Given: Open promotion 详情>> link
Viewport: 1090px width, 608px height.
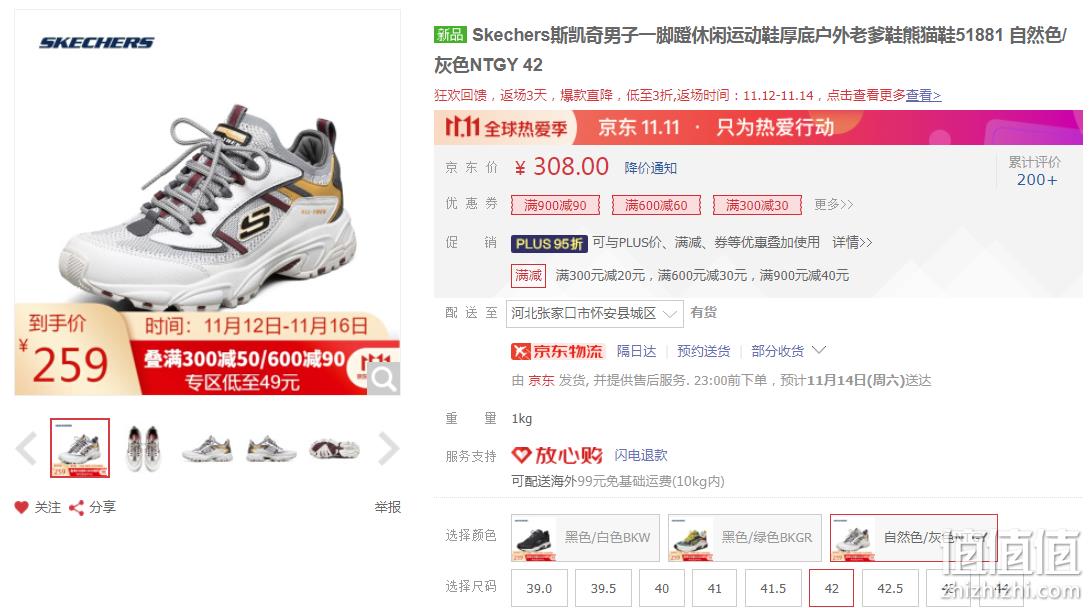Looking at the screenshot, I should 852,242.
